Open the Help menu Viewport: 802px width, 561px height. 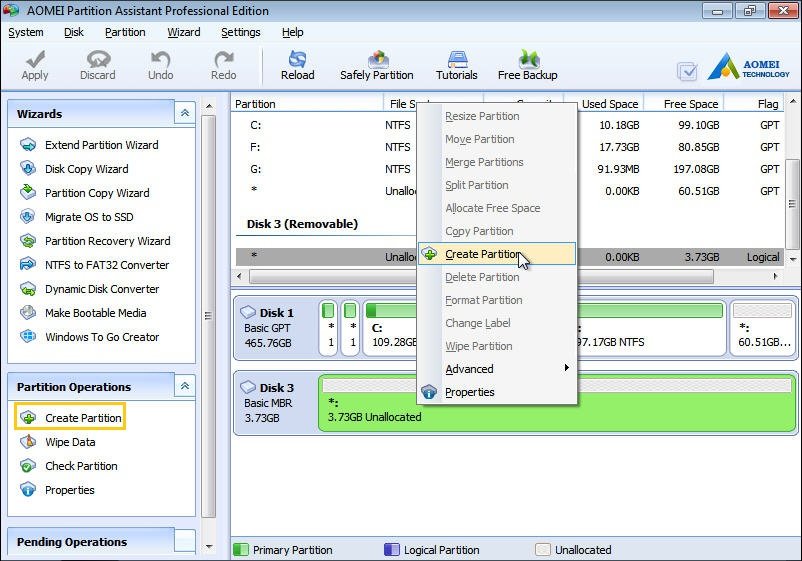(292, 32)
